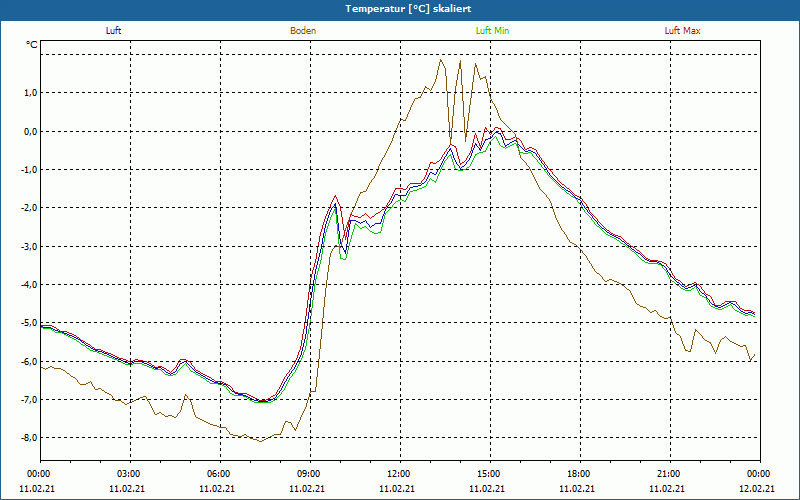Click the '-6,0' y-axis value
Screen dimensions: 800x500
pyautogui.click(x=29, y=361)
